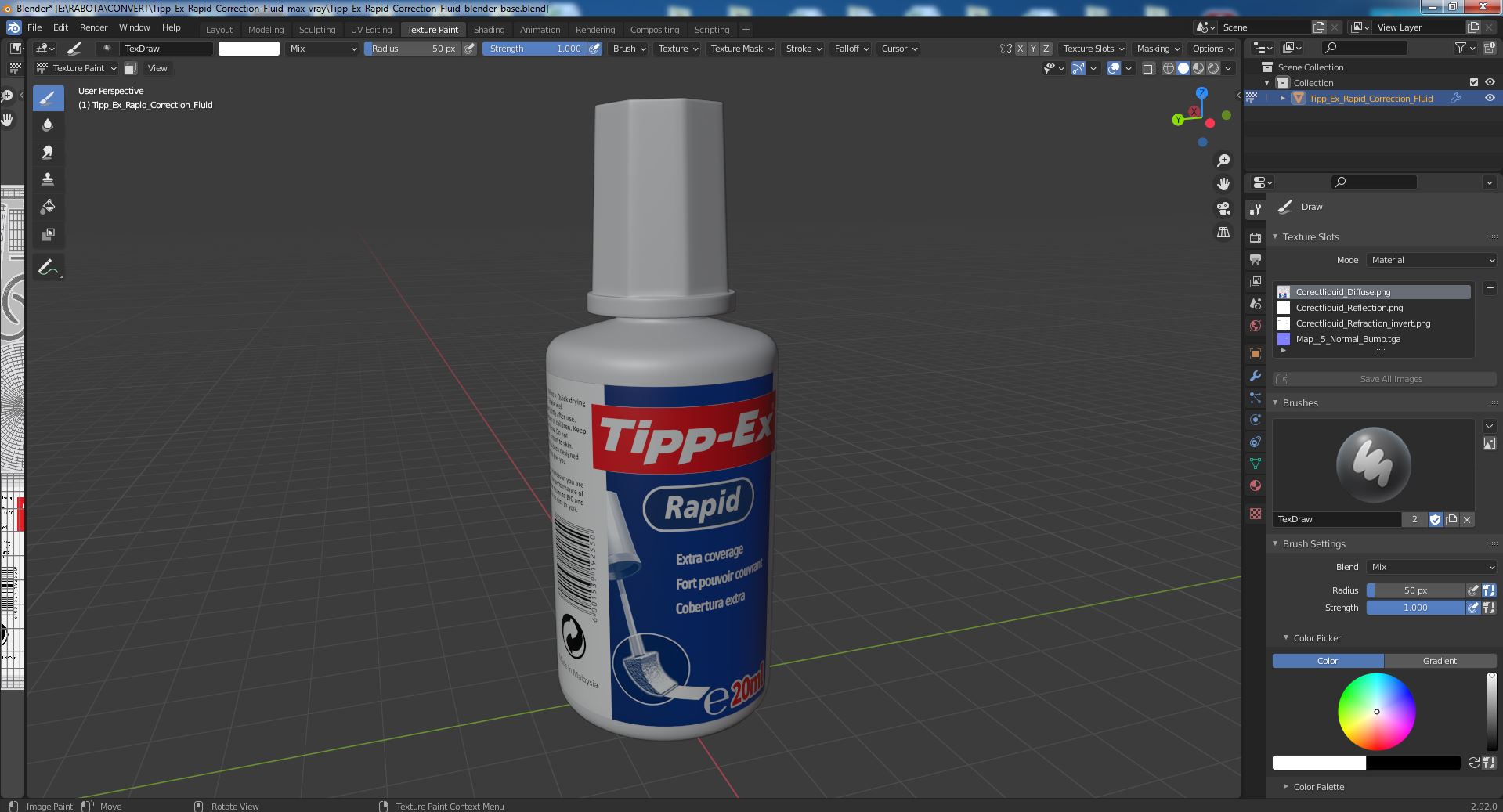Open the Texture Mask dropdown
The width and height of the screenshot is (1503, 812).
pos(741,49)
